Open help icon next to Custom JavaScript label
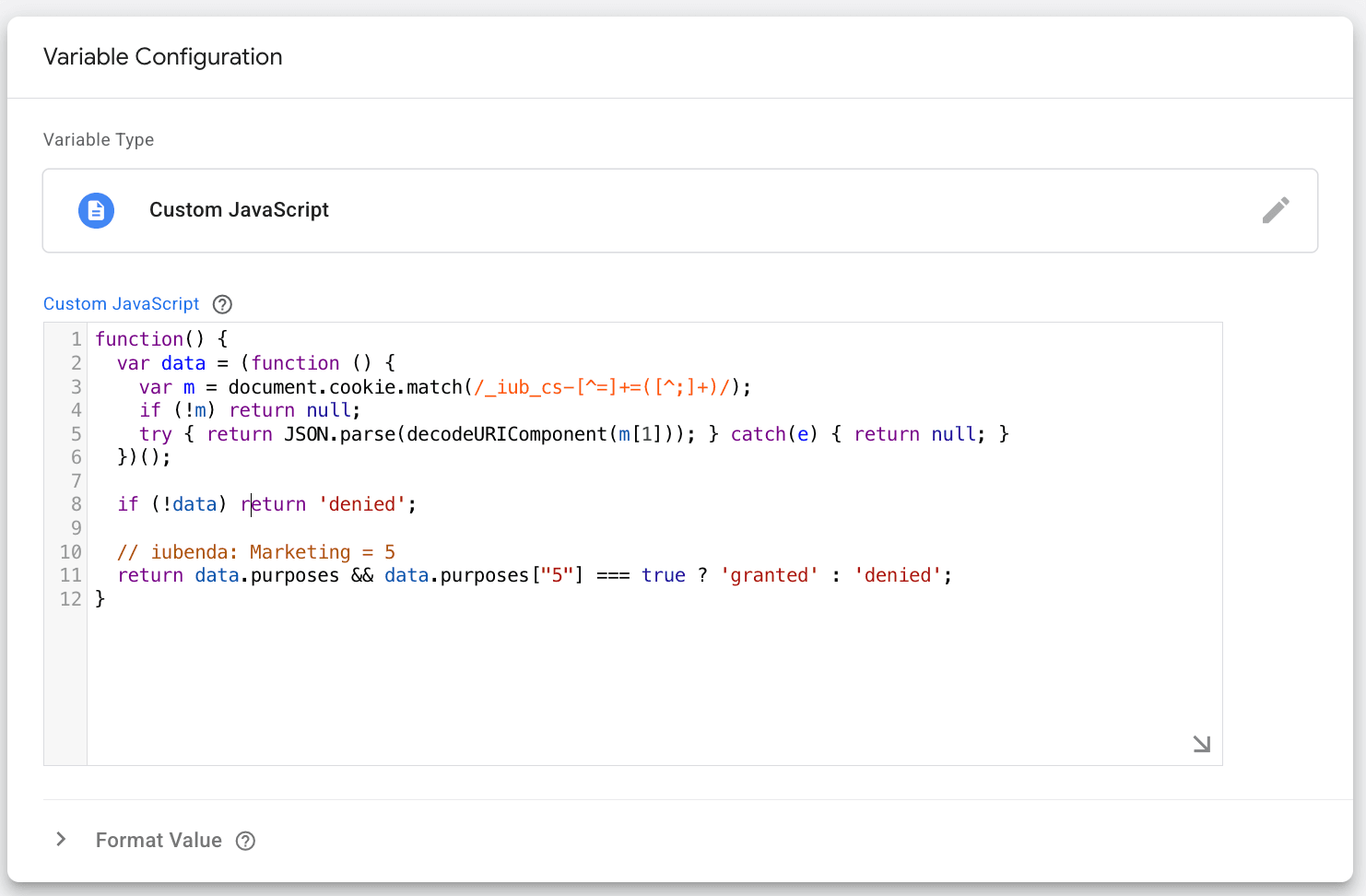 tap(222, 304)
